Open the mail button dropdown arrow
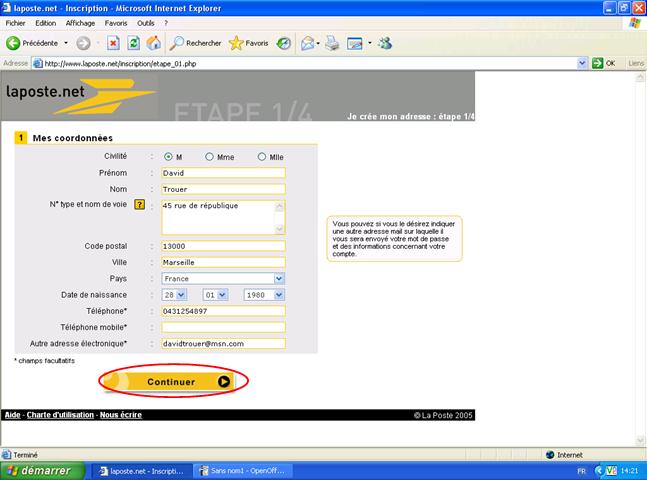This screenshot has height=480, width=647. point(318,43)
